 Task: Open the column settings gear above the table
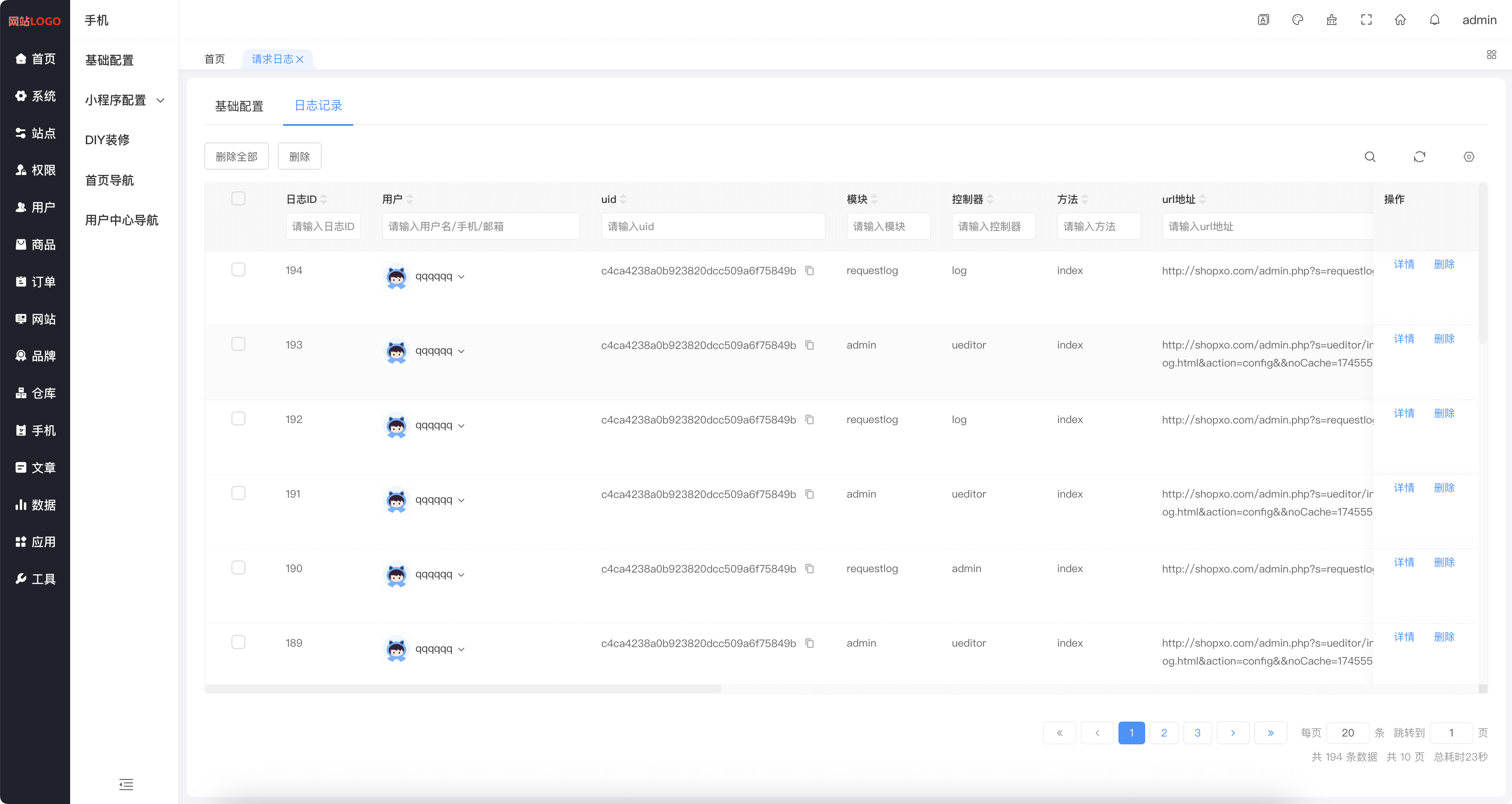pyautogui.click(x=1469, y=157)
